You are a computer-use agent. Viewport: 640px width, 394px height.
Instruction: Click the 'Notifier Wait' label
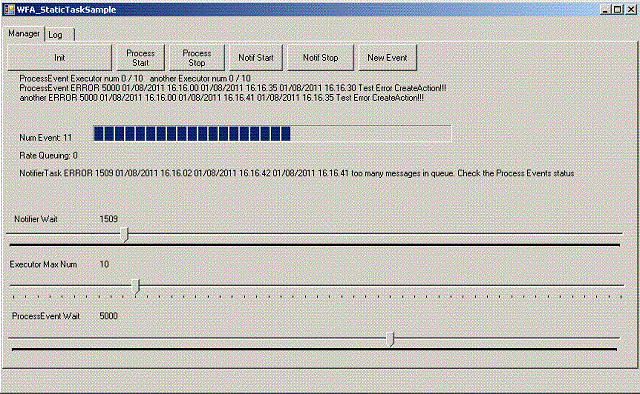[36, 219]
